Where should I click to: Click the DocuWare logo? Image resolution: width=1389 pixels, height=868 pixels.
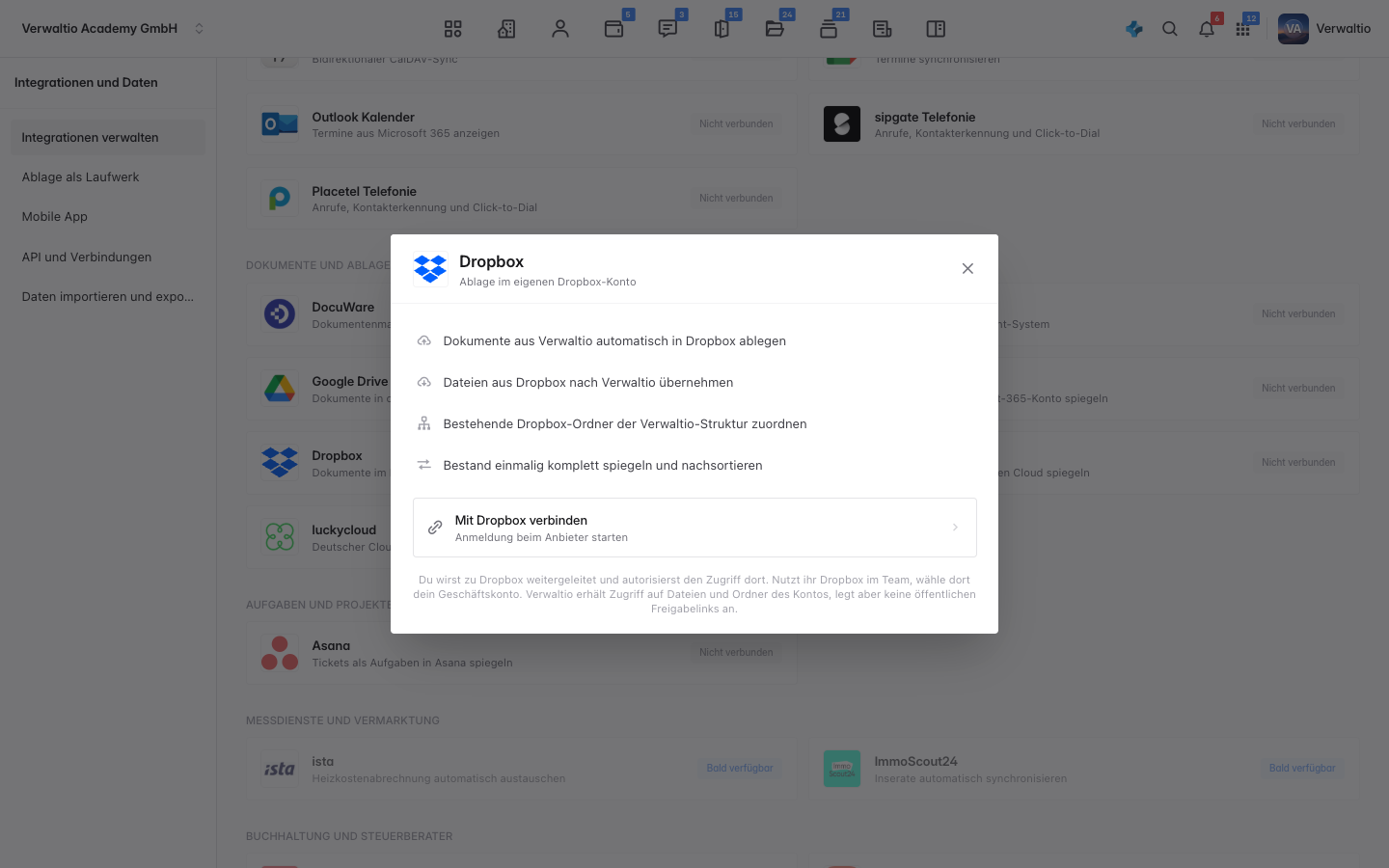280,314
